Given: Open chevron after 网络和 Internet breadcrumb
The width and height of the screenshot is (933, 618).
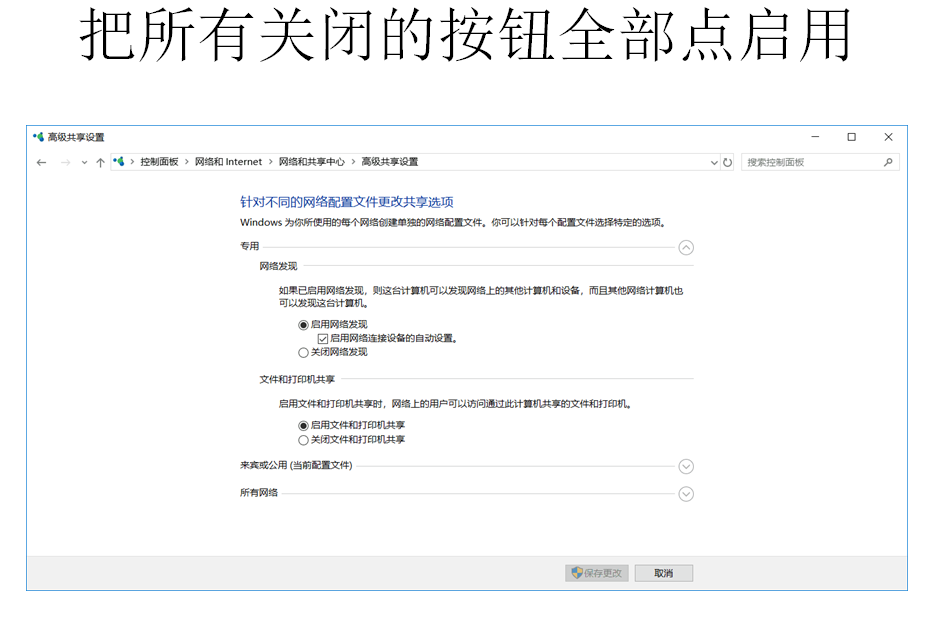Looking at the screenshot, I should point(270,162).
